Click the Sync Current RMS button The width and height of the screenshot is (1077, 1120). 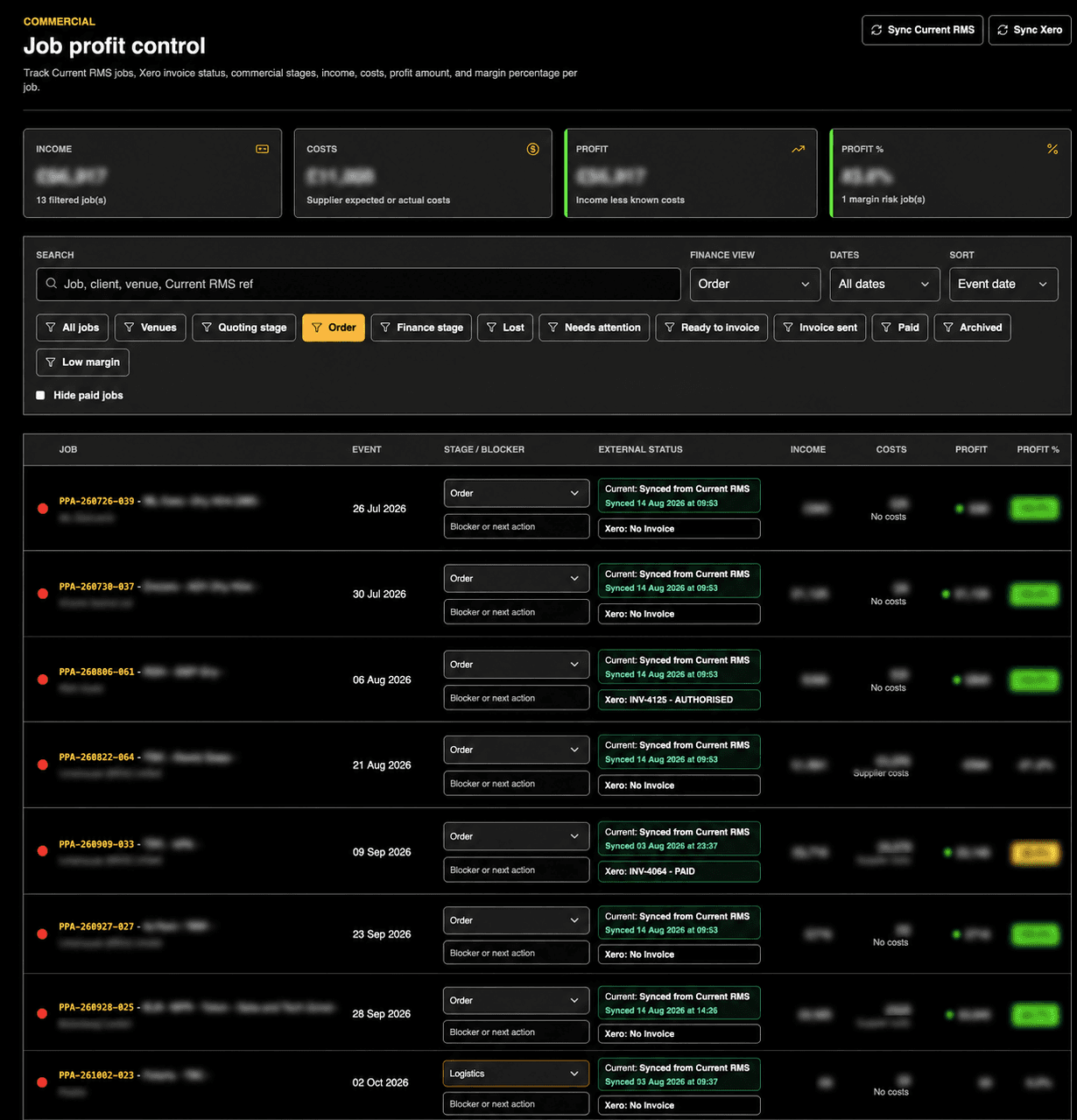(x=923, y=30)
